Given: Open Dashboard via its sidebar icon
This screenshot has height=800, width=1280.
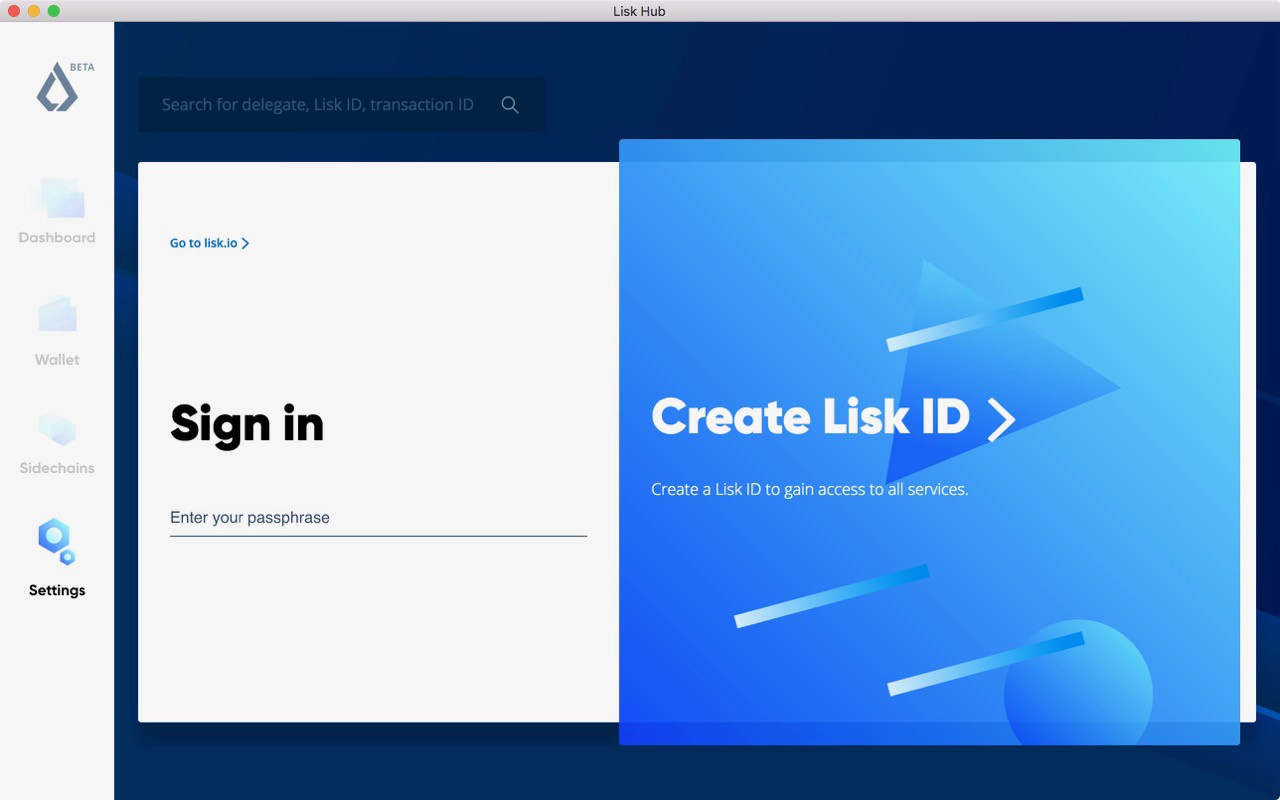Looking at the screenshot, I should coord(57,198).
